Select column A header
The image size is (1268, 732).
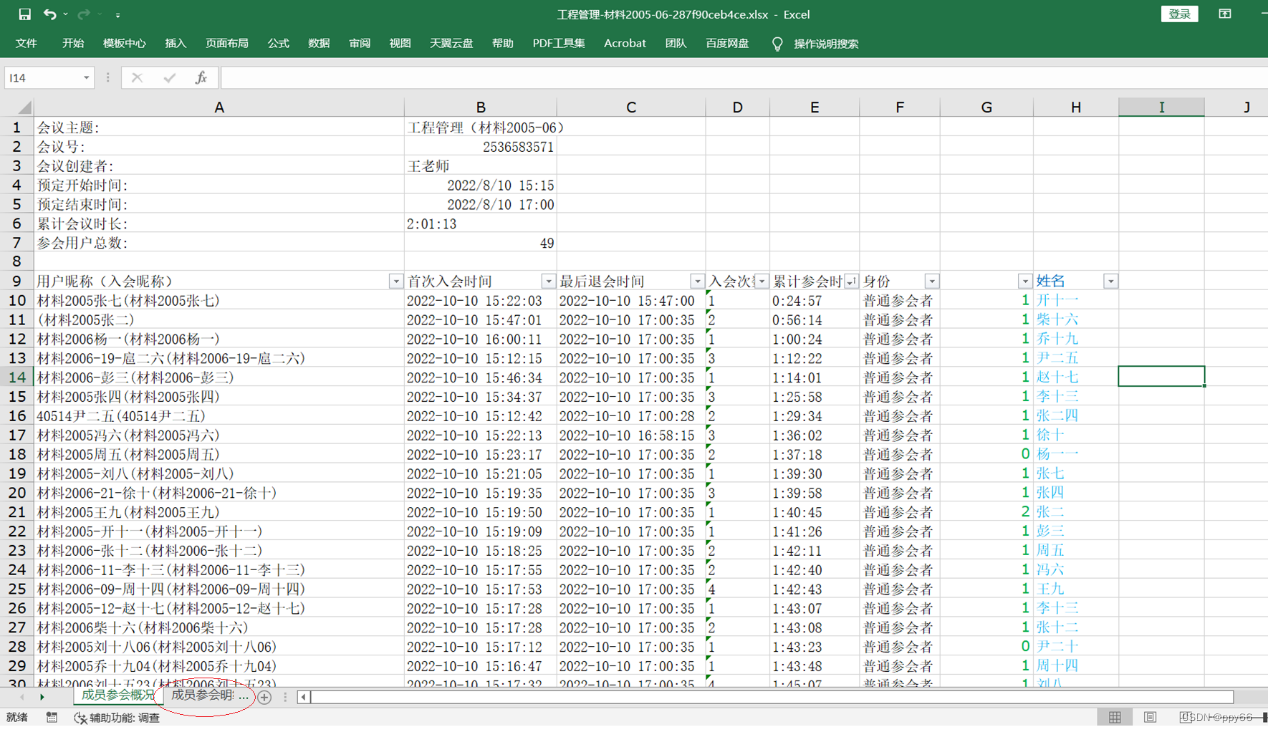tap(219, 107)
